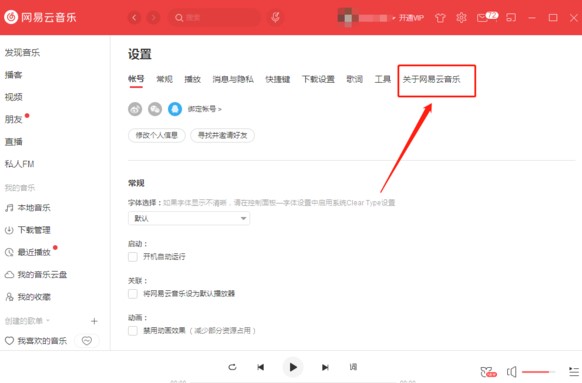
Task: Click the QQ account binding icon
Action: pyautogui.click(x=175, y=109)
